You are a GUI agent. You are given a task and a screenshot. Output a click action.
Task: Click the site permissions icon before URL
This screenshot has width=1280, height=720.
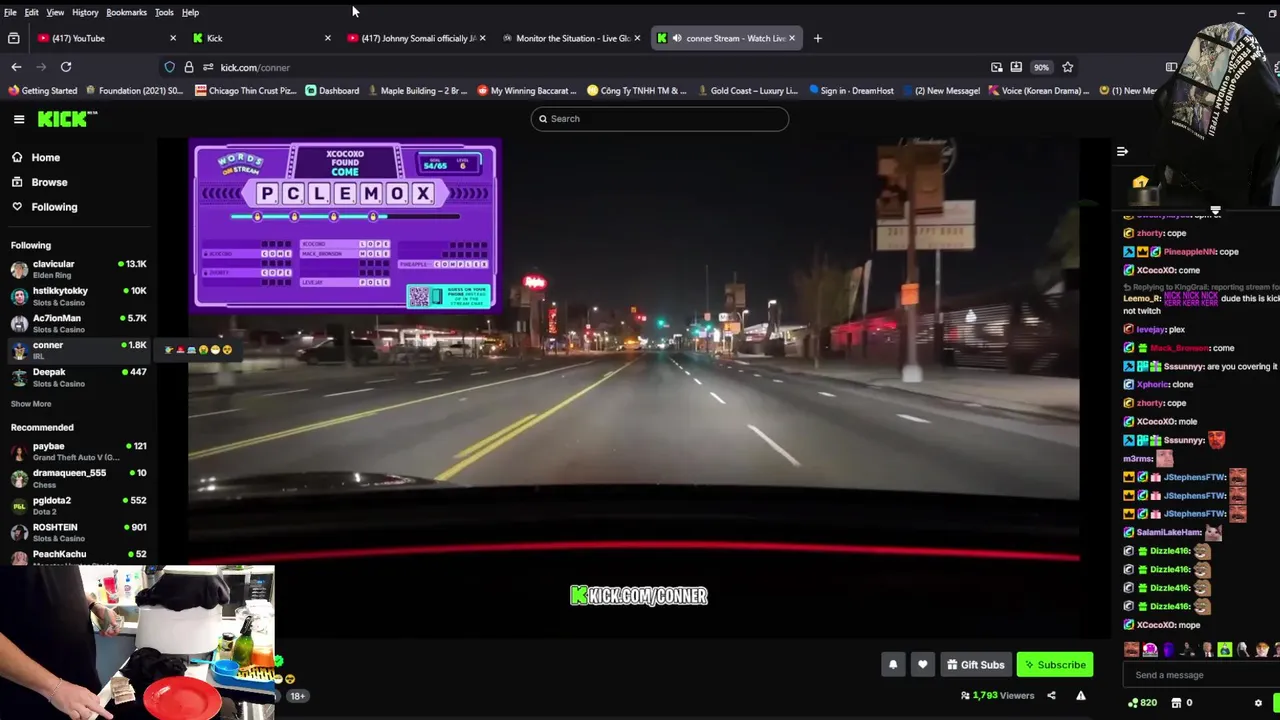pyautogui.click(x=208, y=67)
